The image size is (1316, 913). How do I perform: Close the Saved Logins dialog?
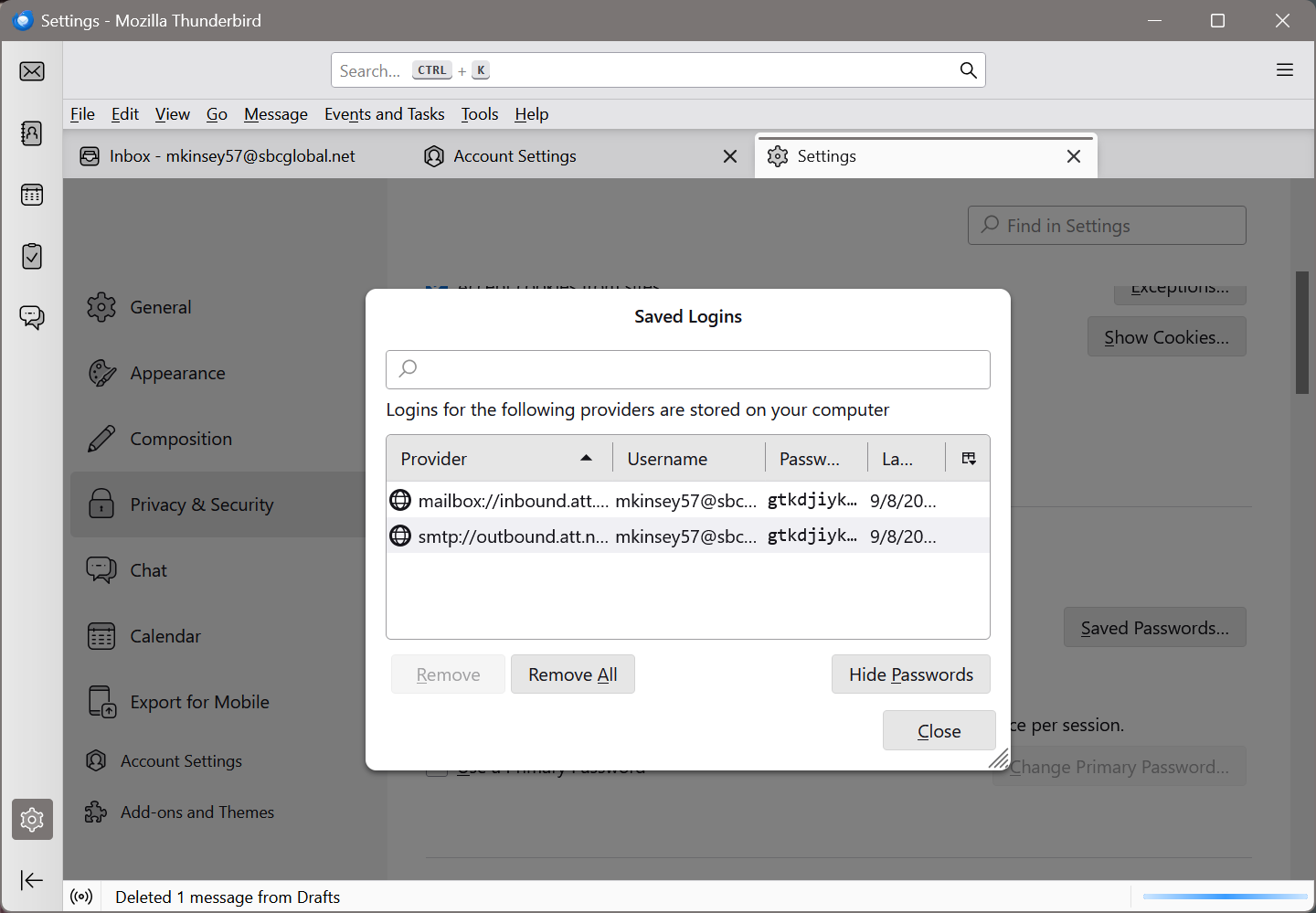point(939,731)
